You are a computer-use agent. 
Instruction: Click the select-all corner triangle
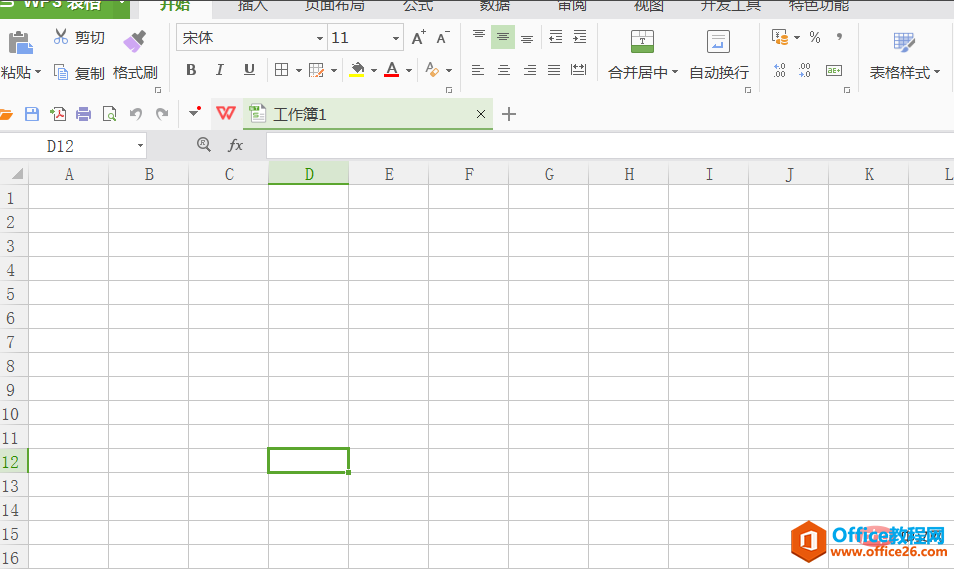click(16, 174)
